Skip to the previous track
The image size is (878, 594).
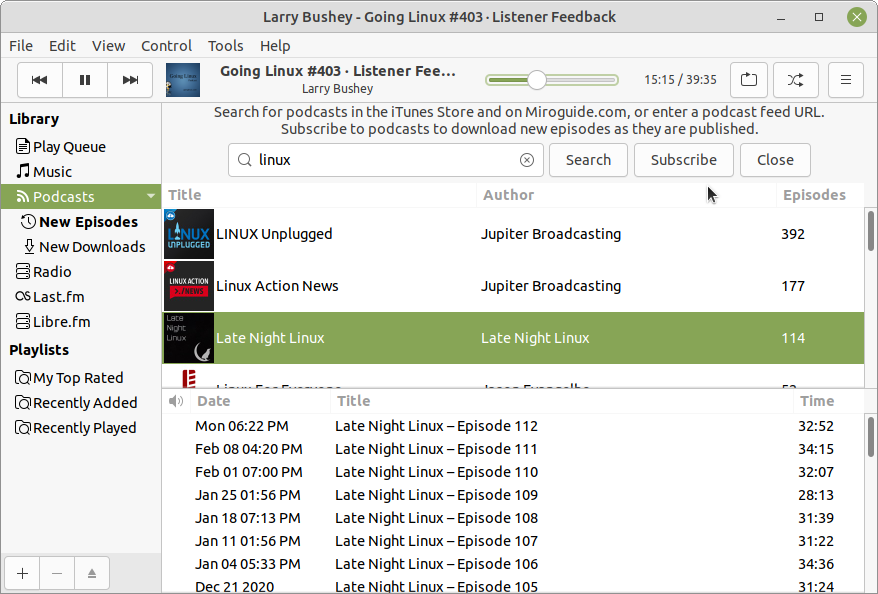click(x=40, y=80)
